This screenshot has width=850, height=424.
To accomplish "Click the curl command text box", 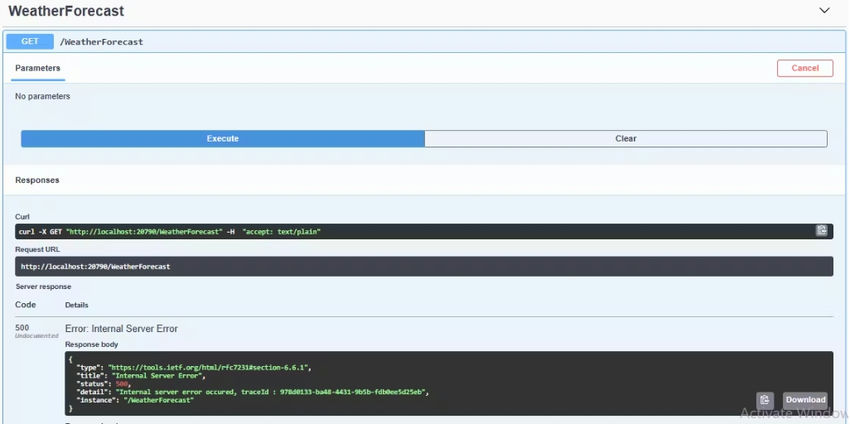I will pyautogui.click(x=424, y=232).
